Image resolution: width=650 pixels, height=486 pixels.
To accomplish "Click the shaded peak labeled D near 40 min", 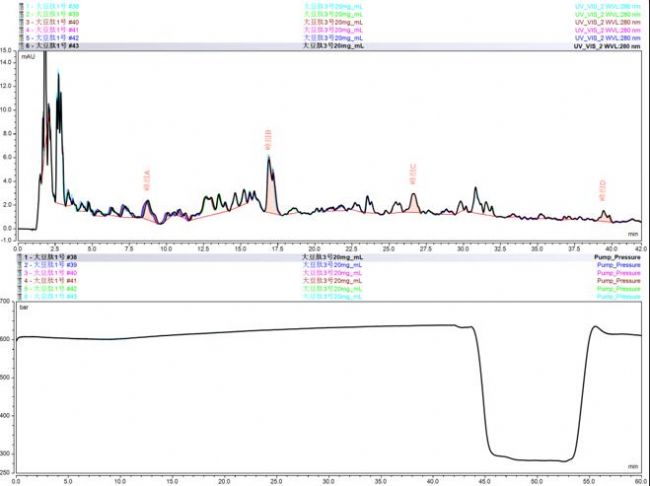I will pyautogui.click(x=604, y=215).
